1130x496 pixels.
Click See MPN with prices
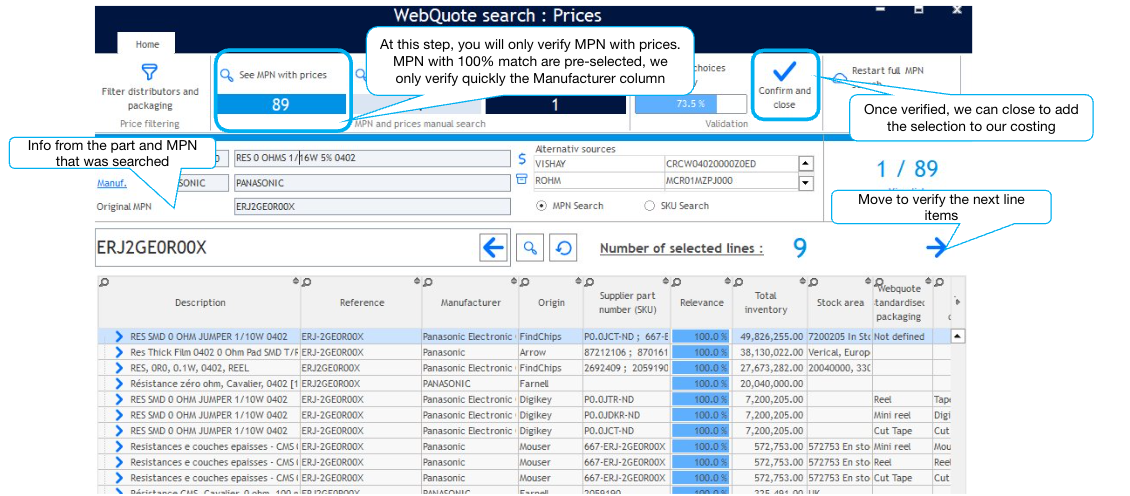tap(281, 75)
